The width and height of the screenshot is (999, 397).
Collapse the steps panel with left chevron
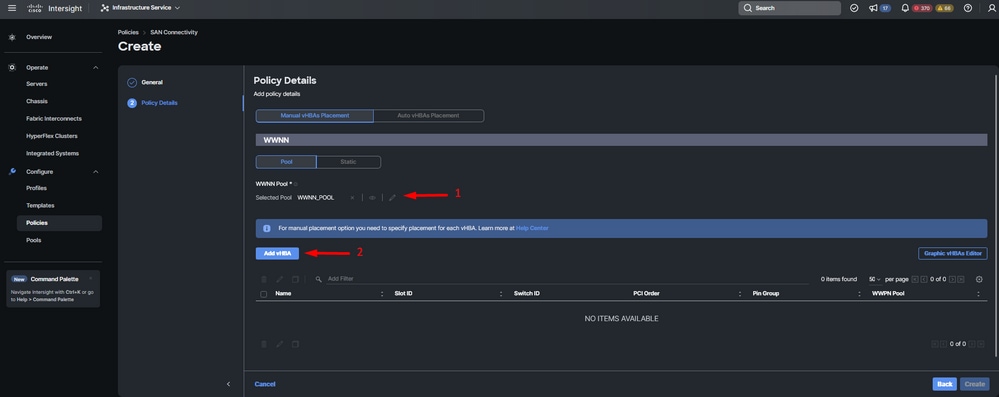[229, 384]
